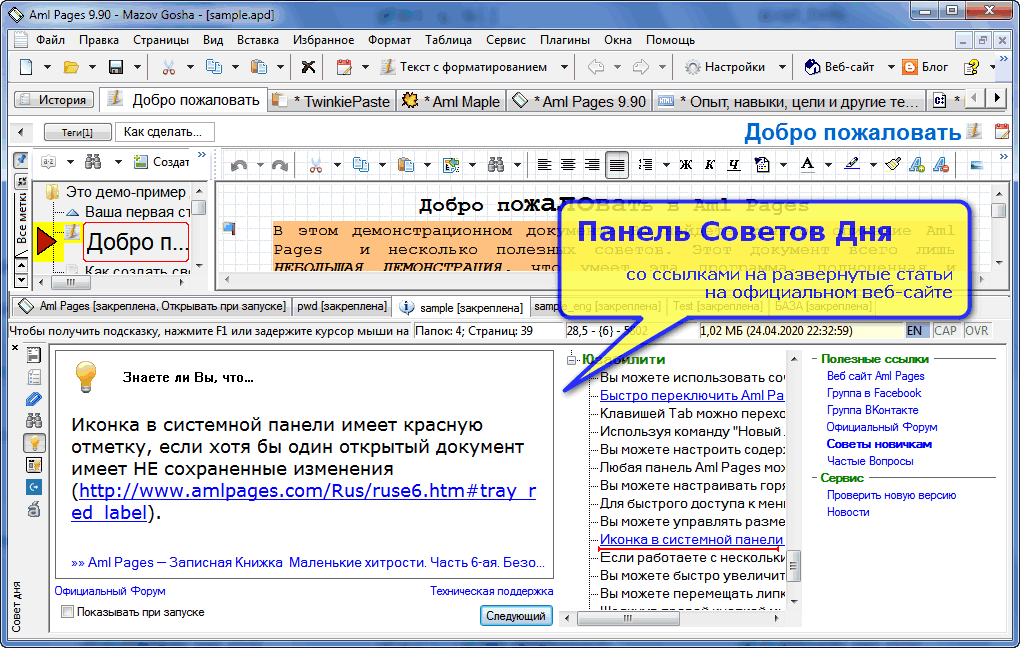1020x648 pixels.
Task: Align text right in the editor toolbar
Action: (592, 165)
